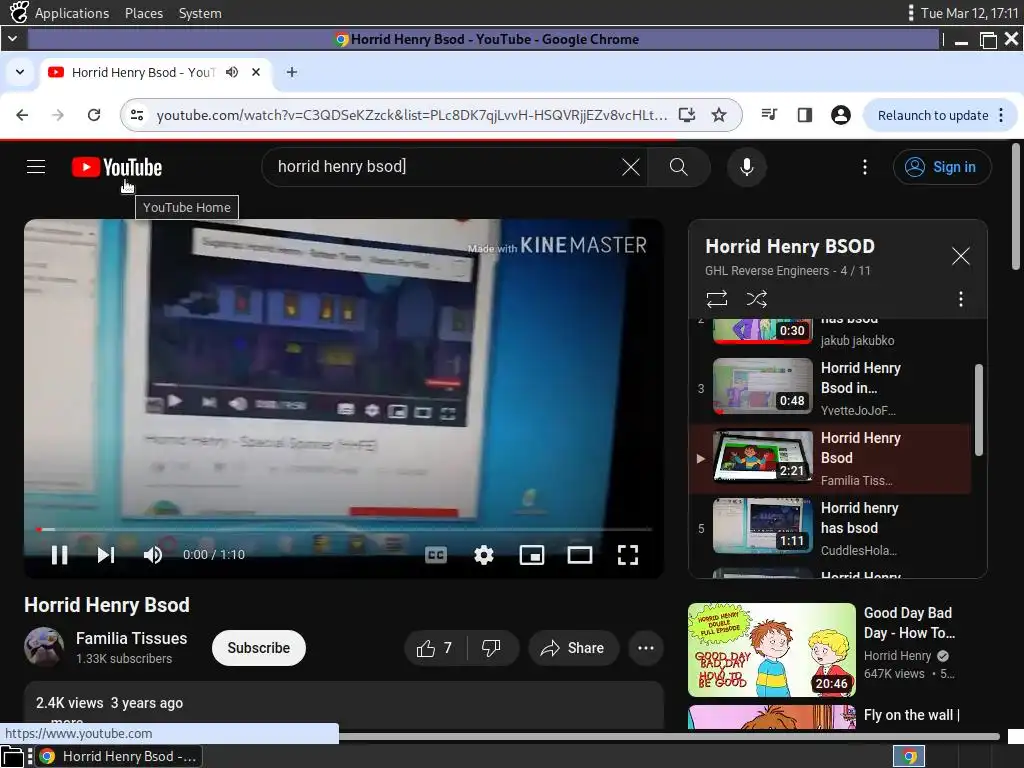
Task: Open the YouTube guide hamburger menu
Action: [x=36, y=167]
